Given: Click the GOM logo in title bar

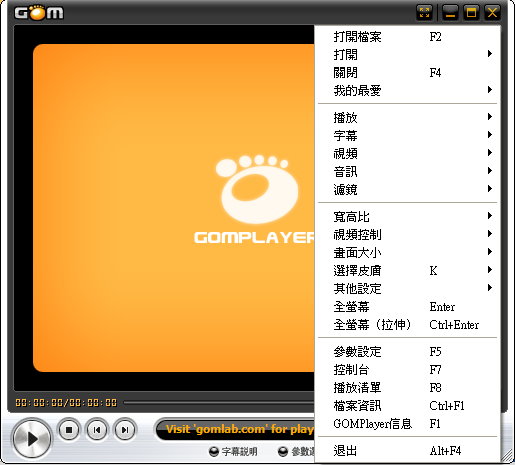Looking at the screenshot, I should coord(39,13).
